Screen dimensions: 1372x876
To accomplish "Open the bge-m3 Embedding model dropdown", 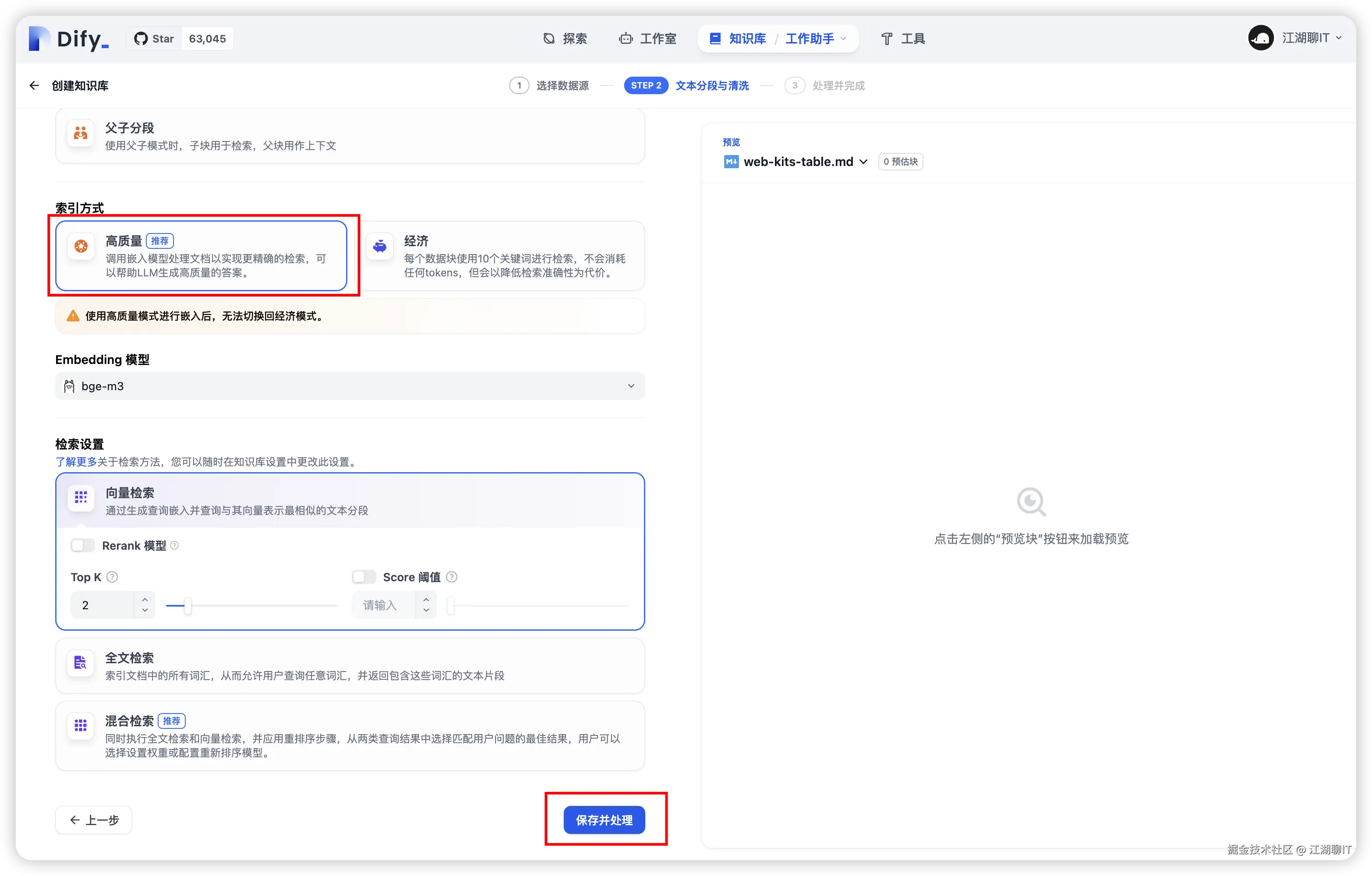I will point(350,386).
